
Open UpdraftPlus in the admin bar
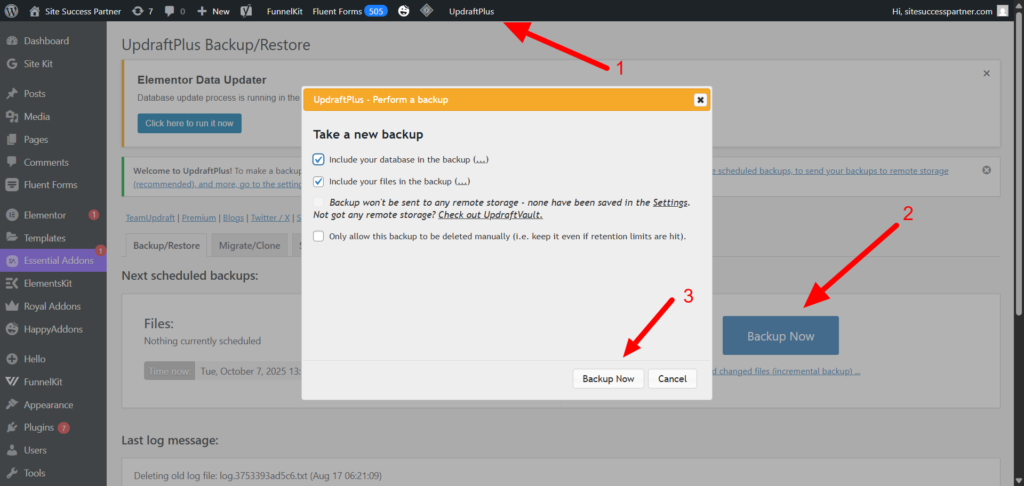(471, 11)
